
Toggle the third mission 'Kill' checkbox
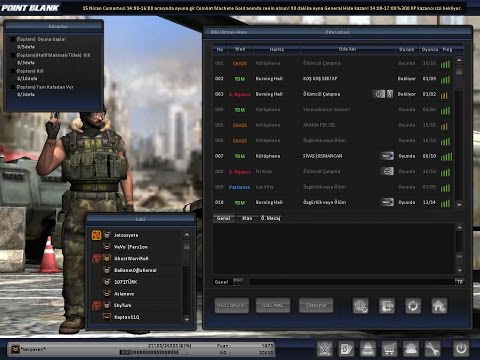click(x=13, y=71)
